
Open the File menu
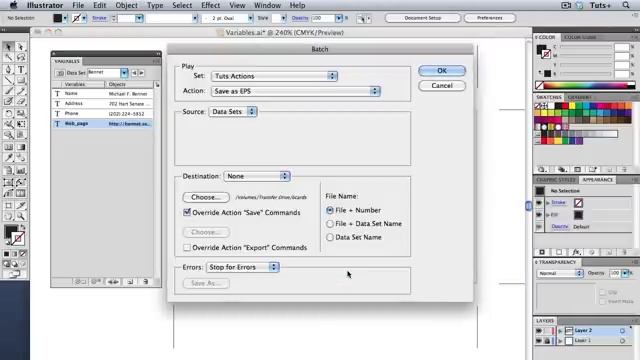[x=78, y=5]
